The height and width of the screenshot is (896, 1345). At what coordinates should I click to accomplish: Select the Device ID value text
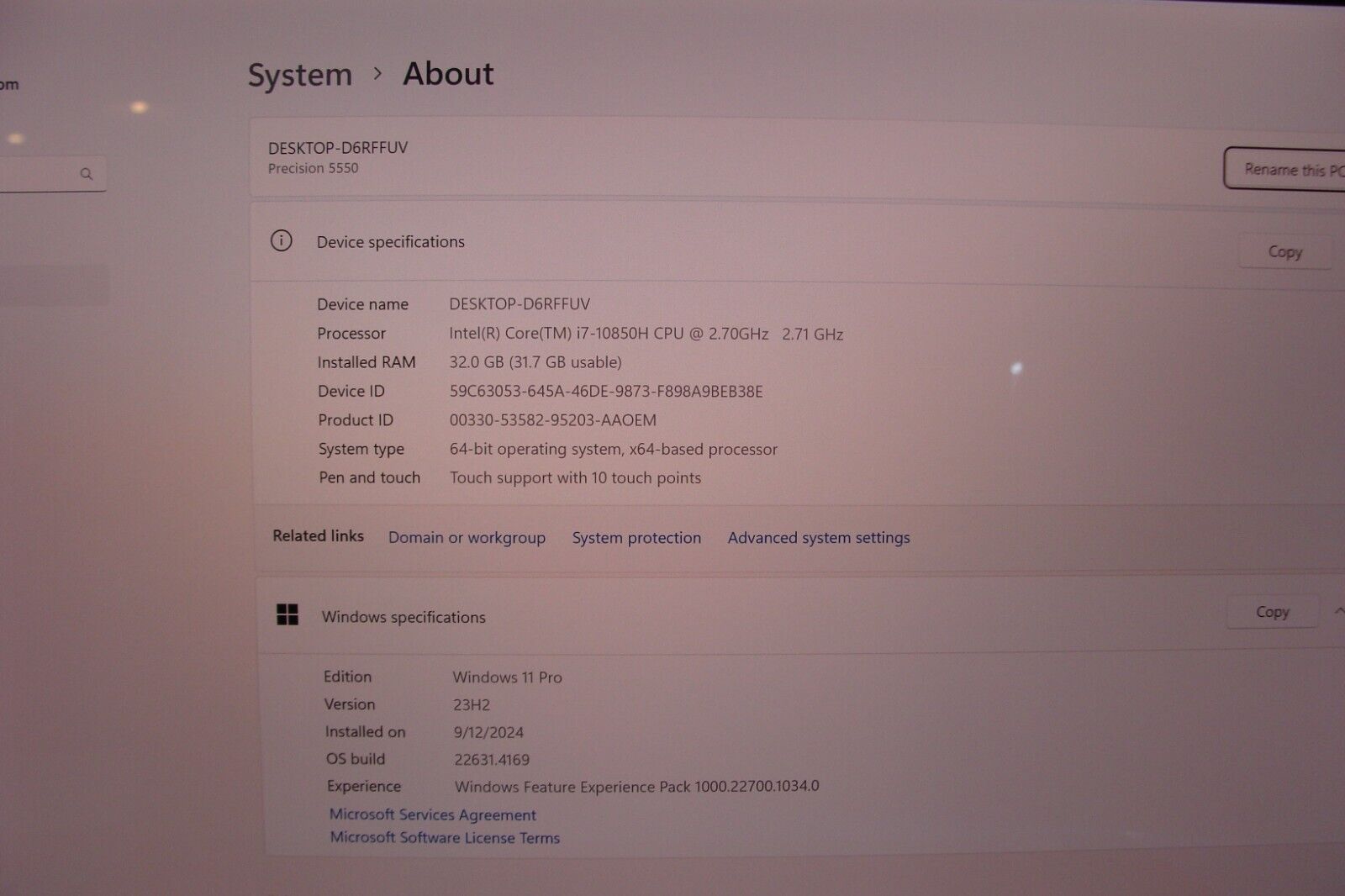click(x=604, y=391)
